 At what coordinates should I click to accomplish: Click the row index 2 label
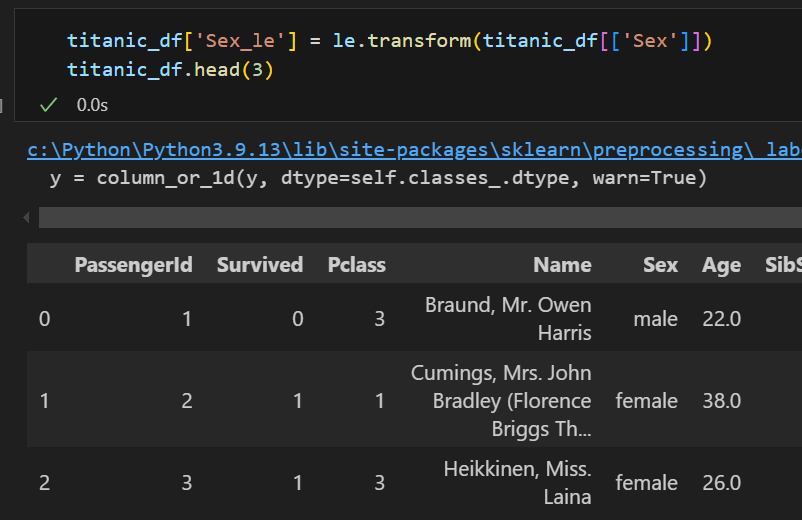point(44,483)
